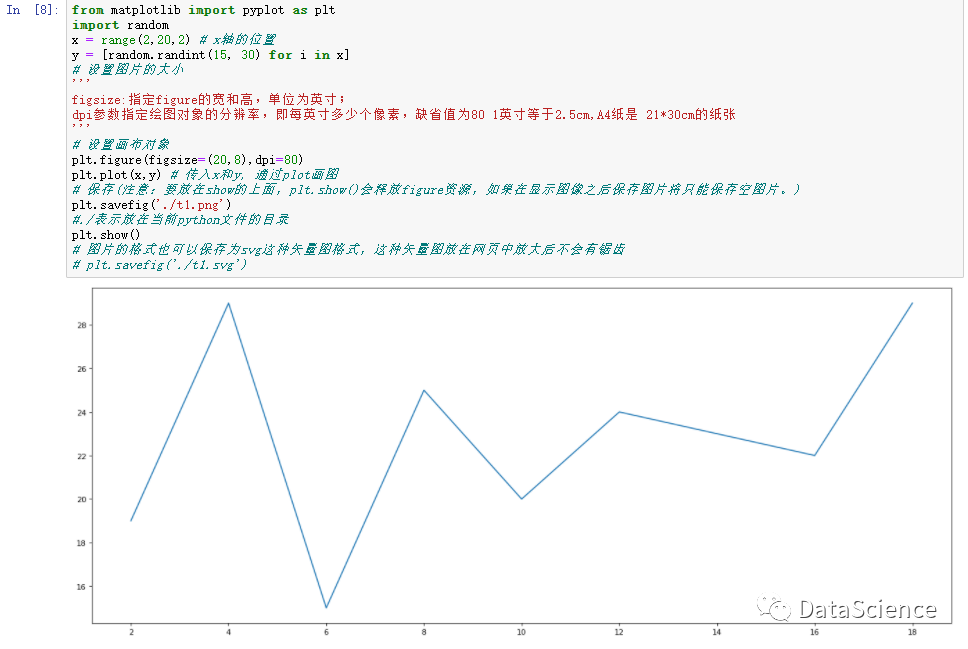Click the comment "# 设置图片的大小"

pos(128,69)
